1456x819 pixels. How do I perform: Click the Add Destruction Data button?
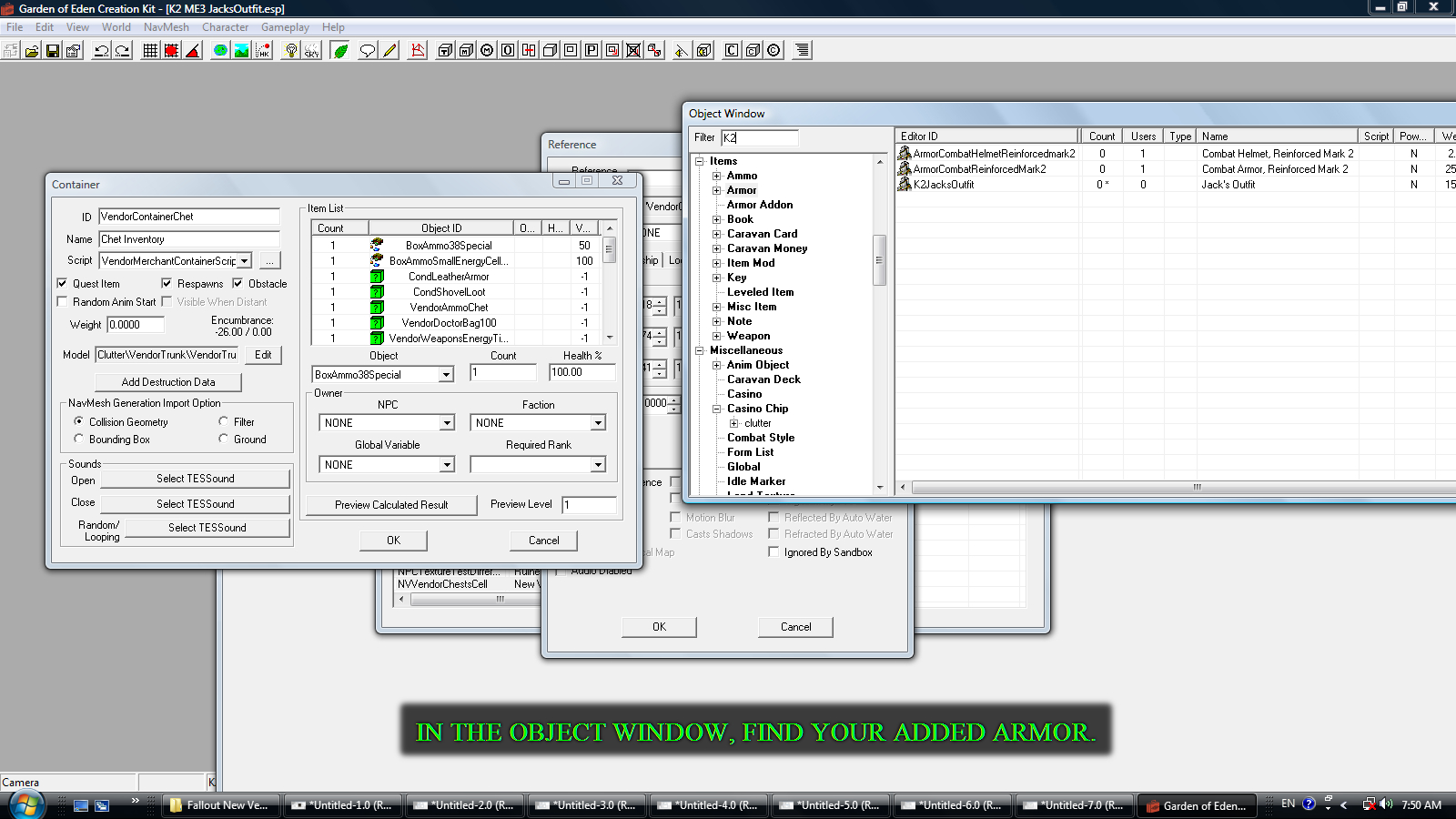click(168, 382)
